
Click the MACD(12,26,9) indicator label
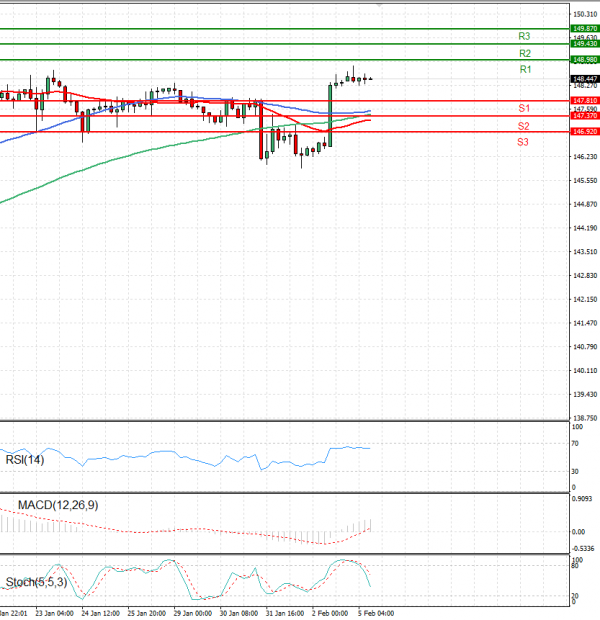click(58, 505)
